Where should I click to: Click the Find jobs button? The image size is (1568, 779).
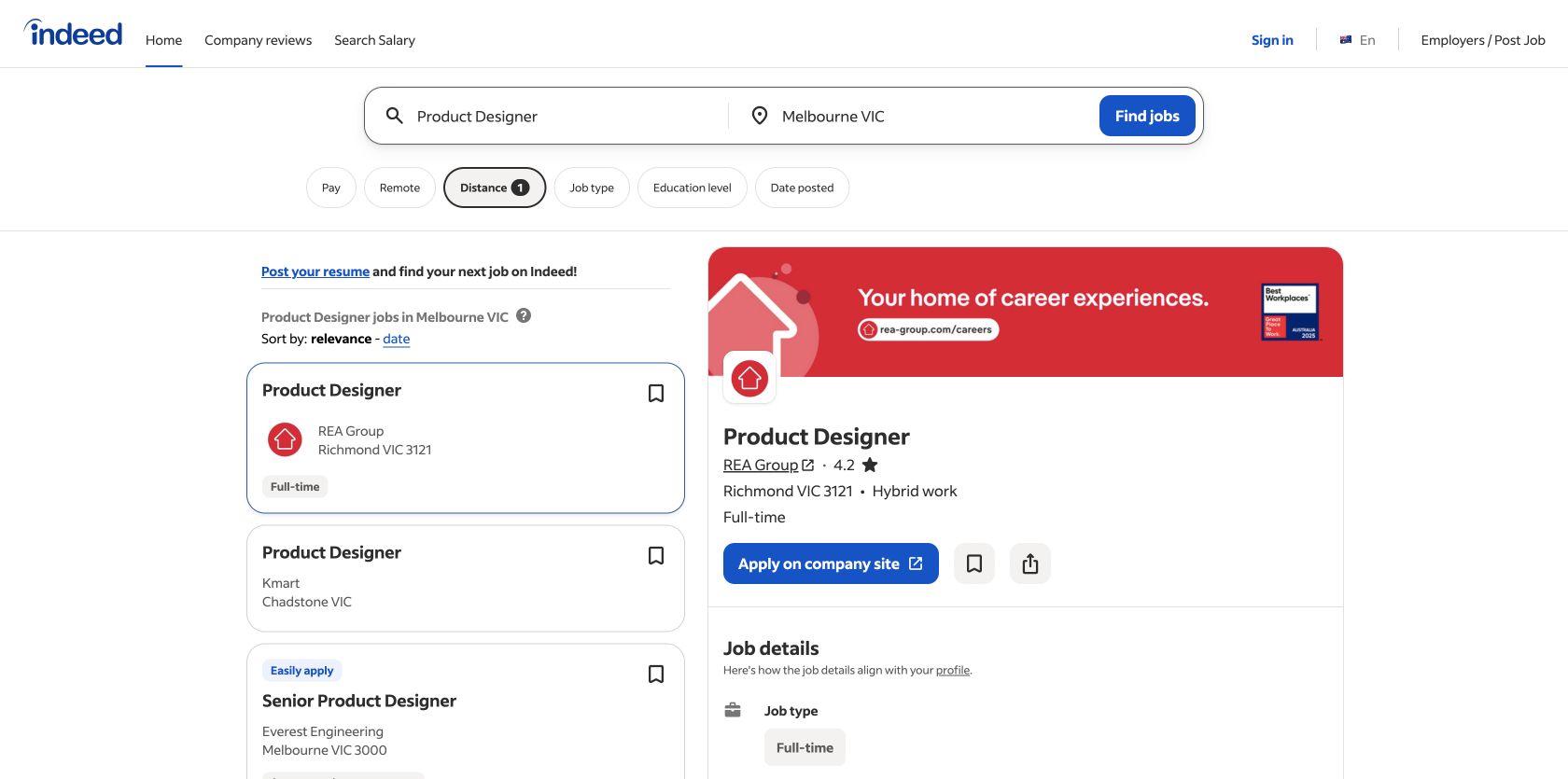[x=1147, y=116]
